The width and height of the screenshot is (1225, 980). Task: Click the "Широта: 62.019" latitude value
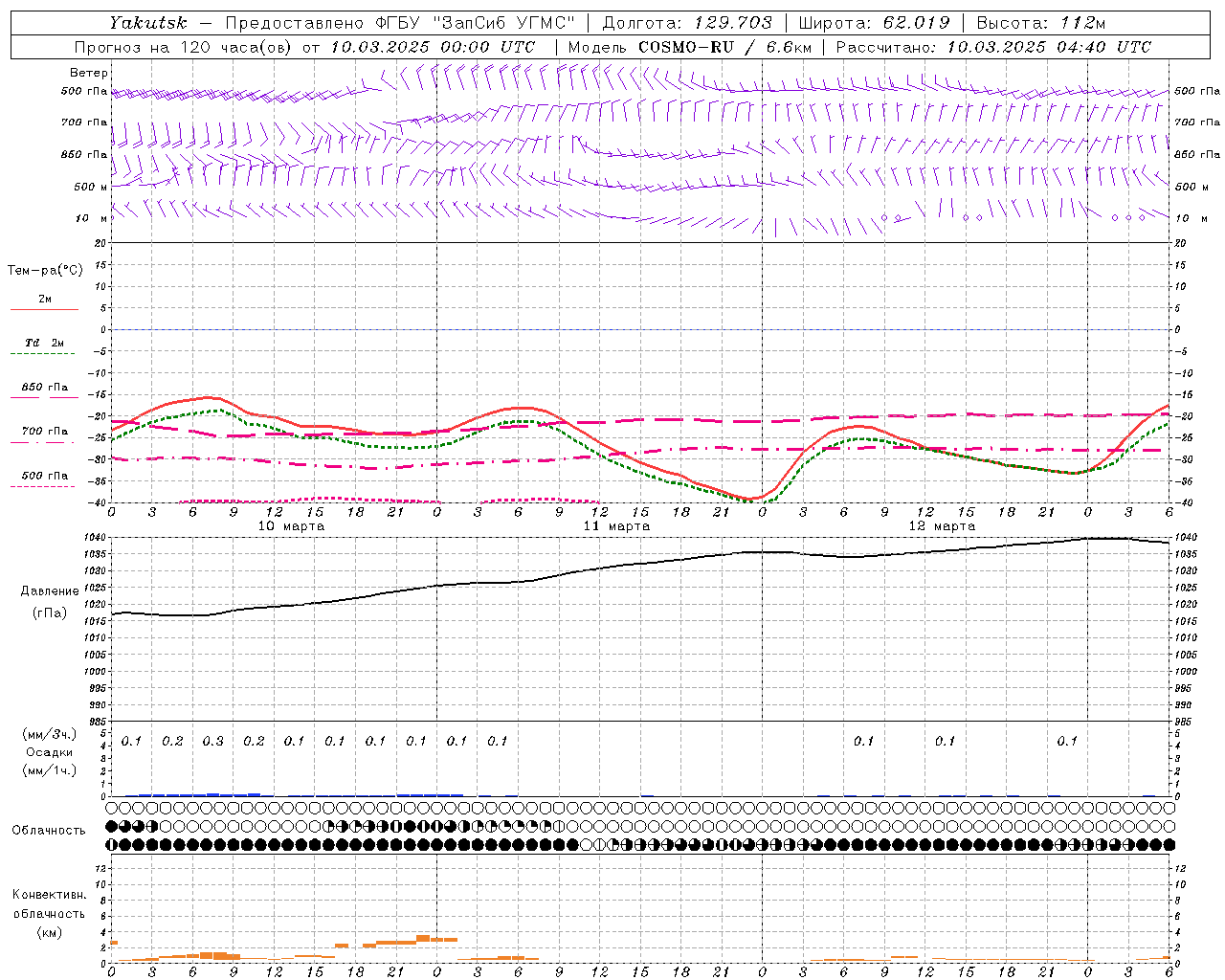point(874,23)
